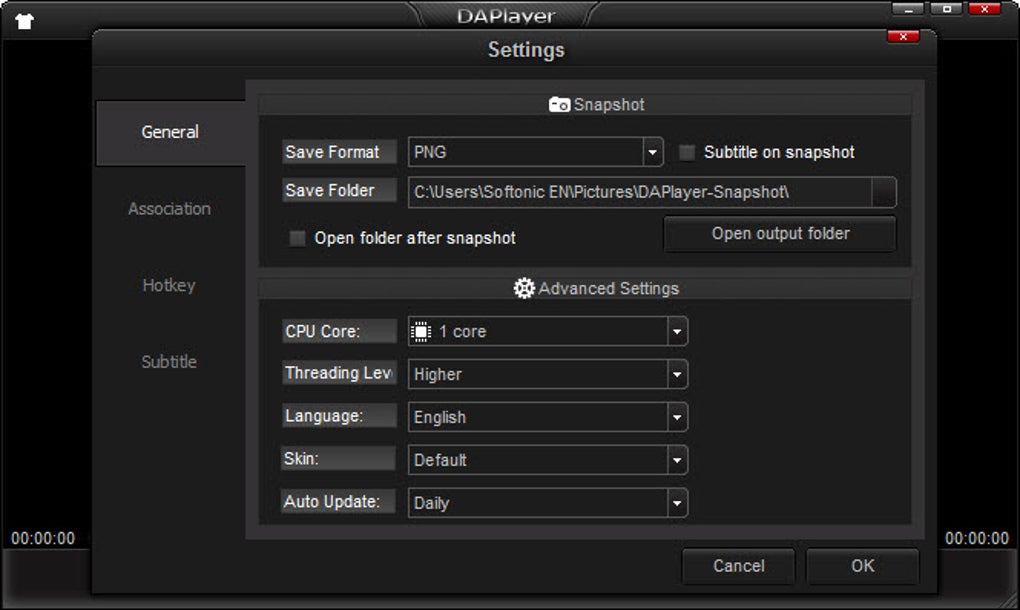Expand the Skin dropdown
This screenshot has width=1020, height=610.
(x=677, y=460)
